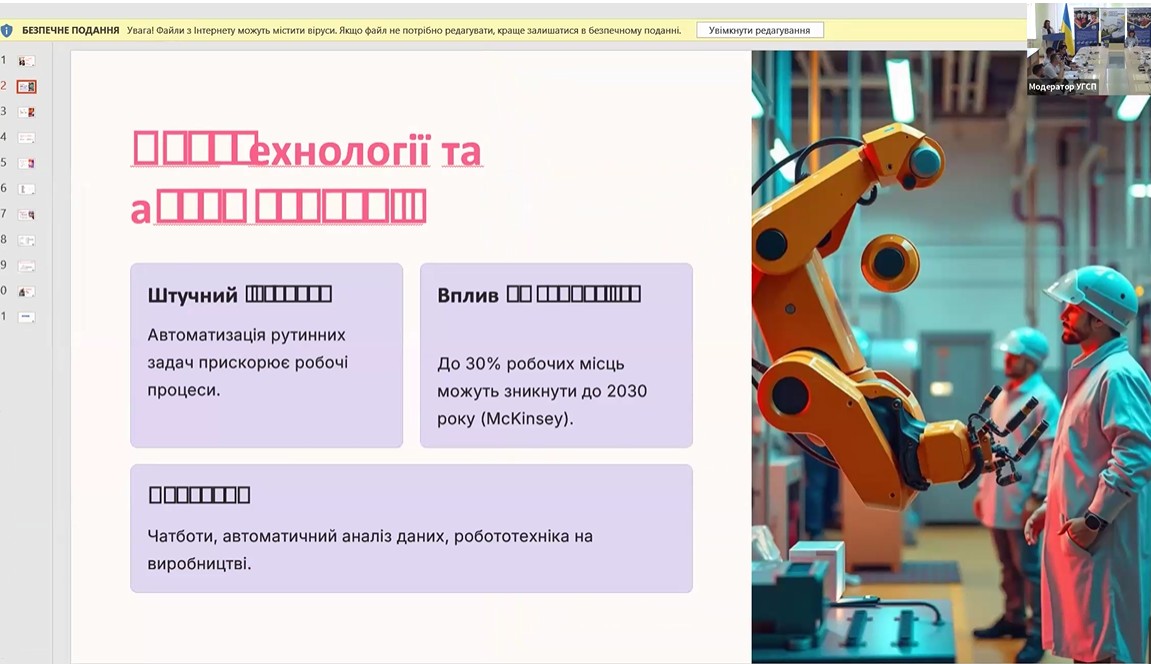The image size is (1151, 664).
Task: Click the "Штучний" card heading
Action: pos(239,295)
